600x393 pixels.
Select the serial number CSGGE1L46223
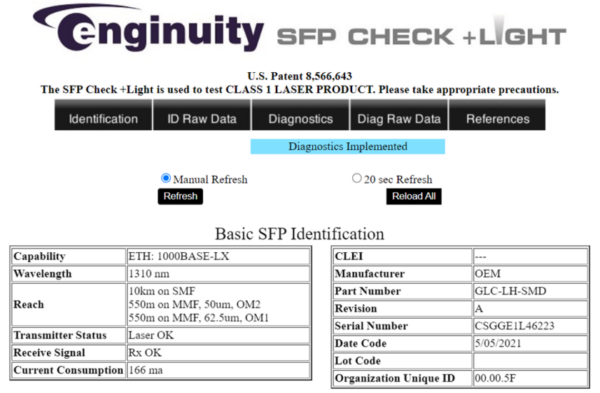click(x=514, y=326)
